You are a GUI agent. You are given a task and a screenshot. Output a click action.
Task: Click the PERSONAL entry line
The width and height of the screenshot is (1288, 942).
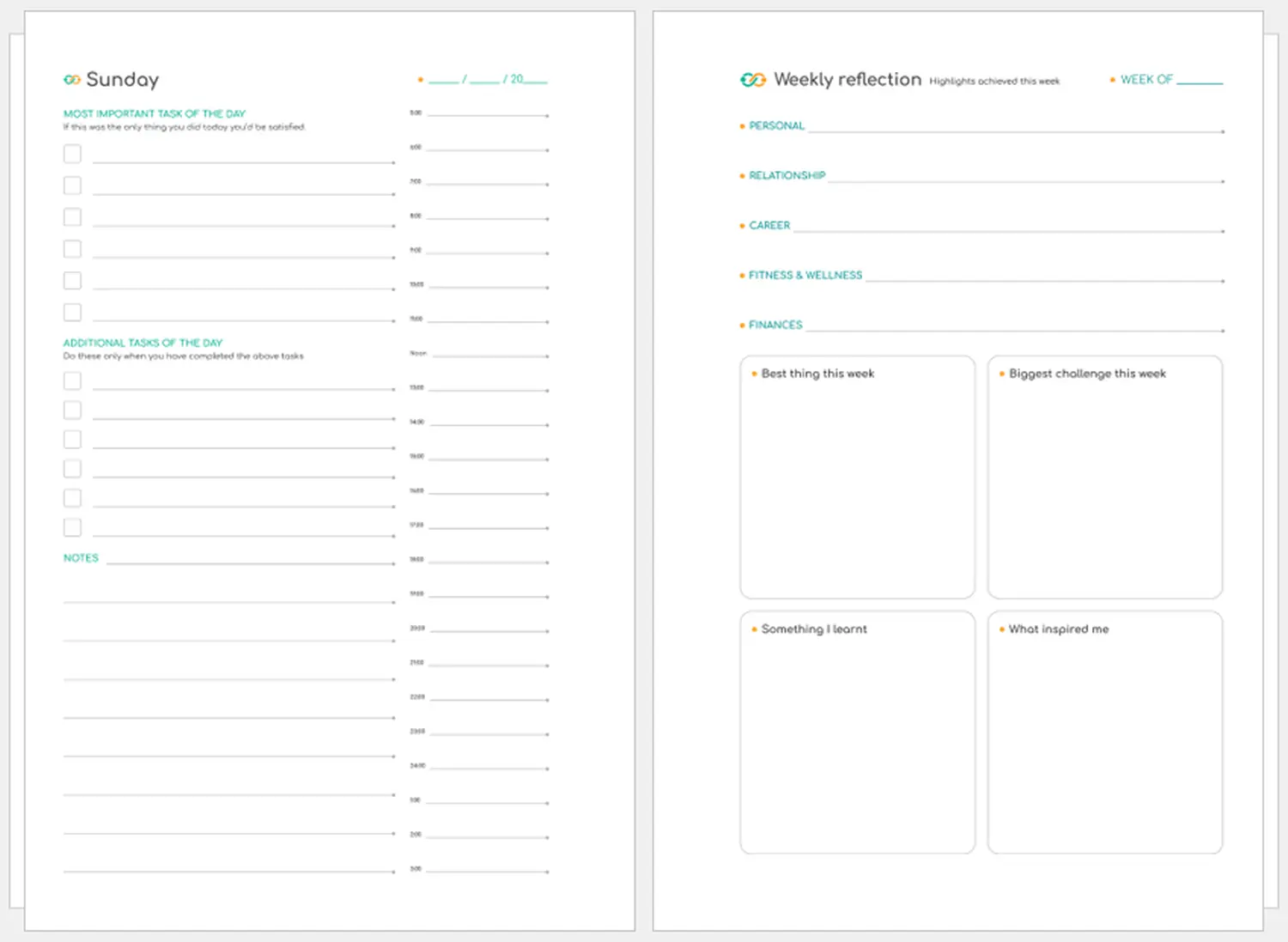tap(1017, 131)
